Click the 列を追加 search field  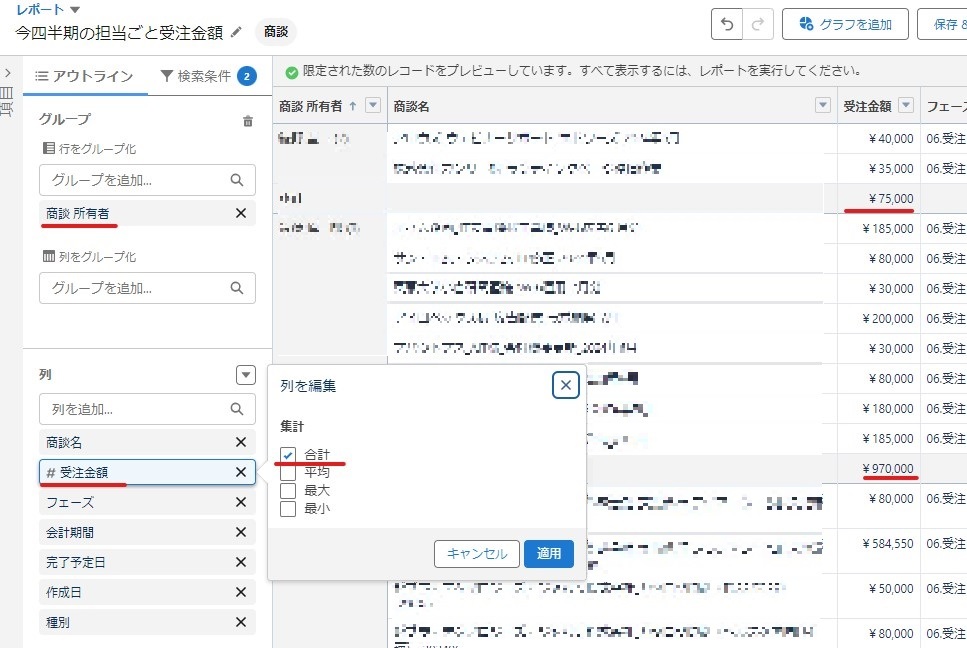coord(147,409)
